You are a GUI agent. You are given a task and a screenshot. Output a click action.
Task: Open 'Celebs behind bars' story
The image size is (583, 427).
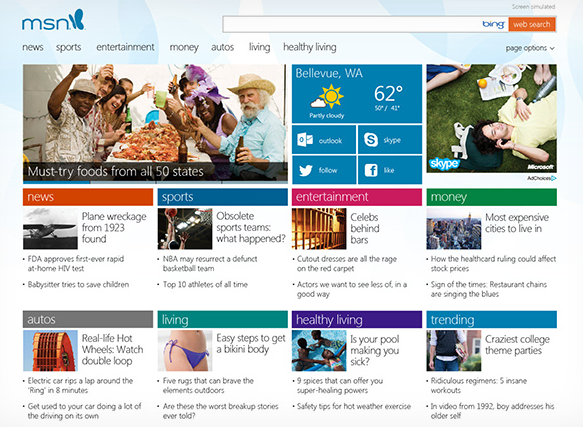tap(364, 228)
